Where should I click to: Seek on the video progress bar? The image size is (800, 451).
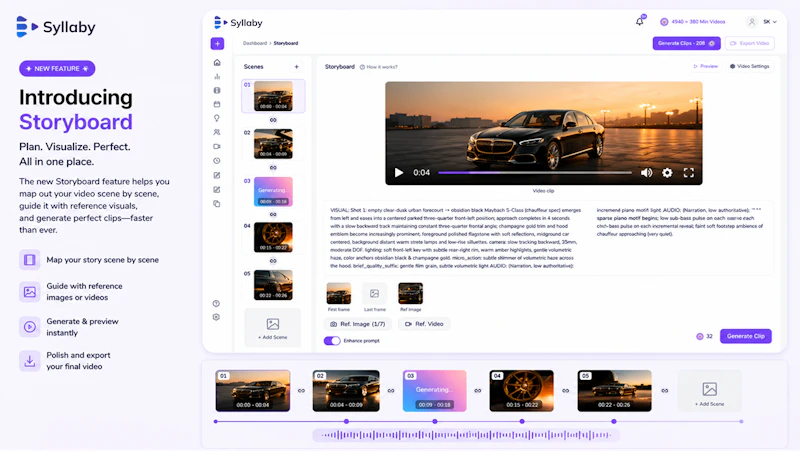(534, 172)
